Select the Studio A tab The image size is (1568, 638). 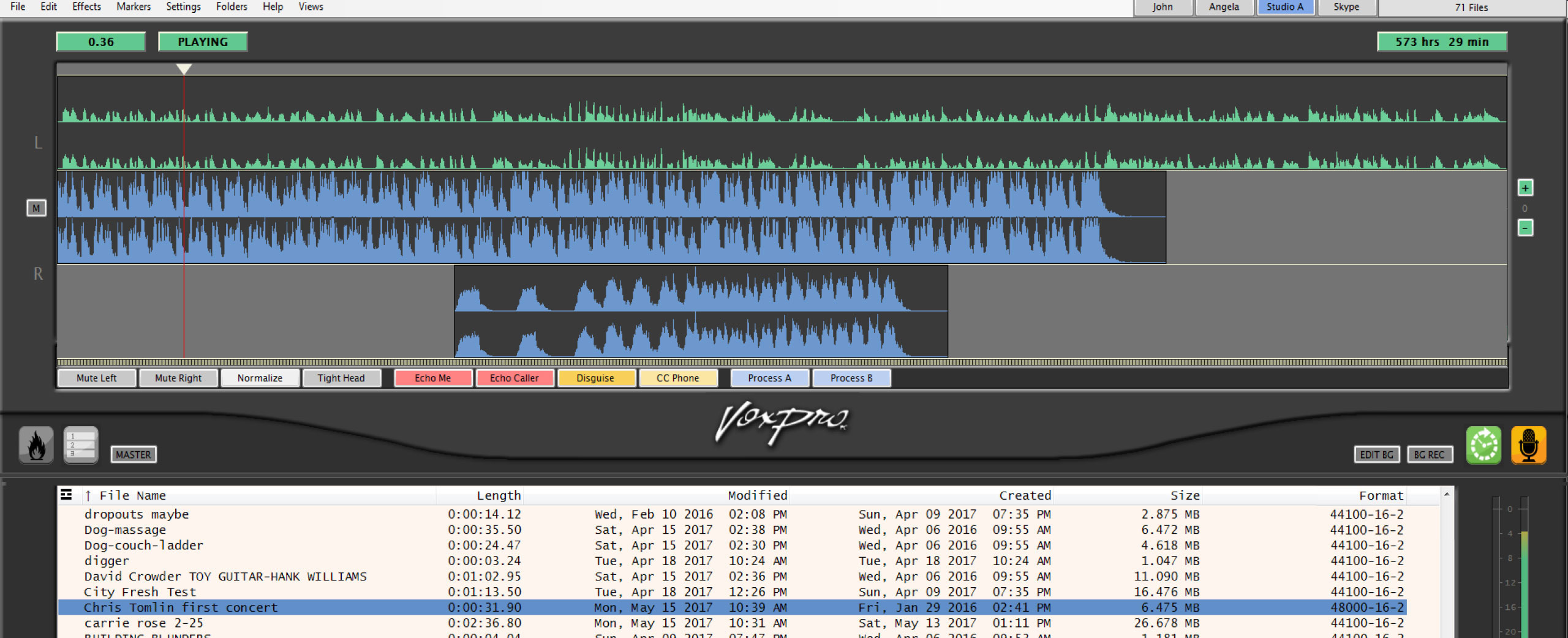coord(1285,7)
